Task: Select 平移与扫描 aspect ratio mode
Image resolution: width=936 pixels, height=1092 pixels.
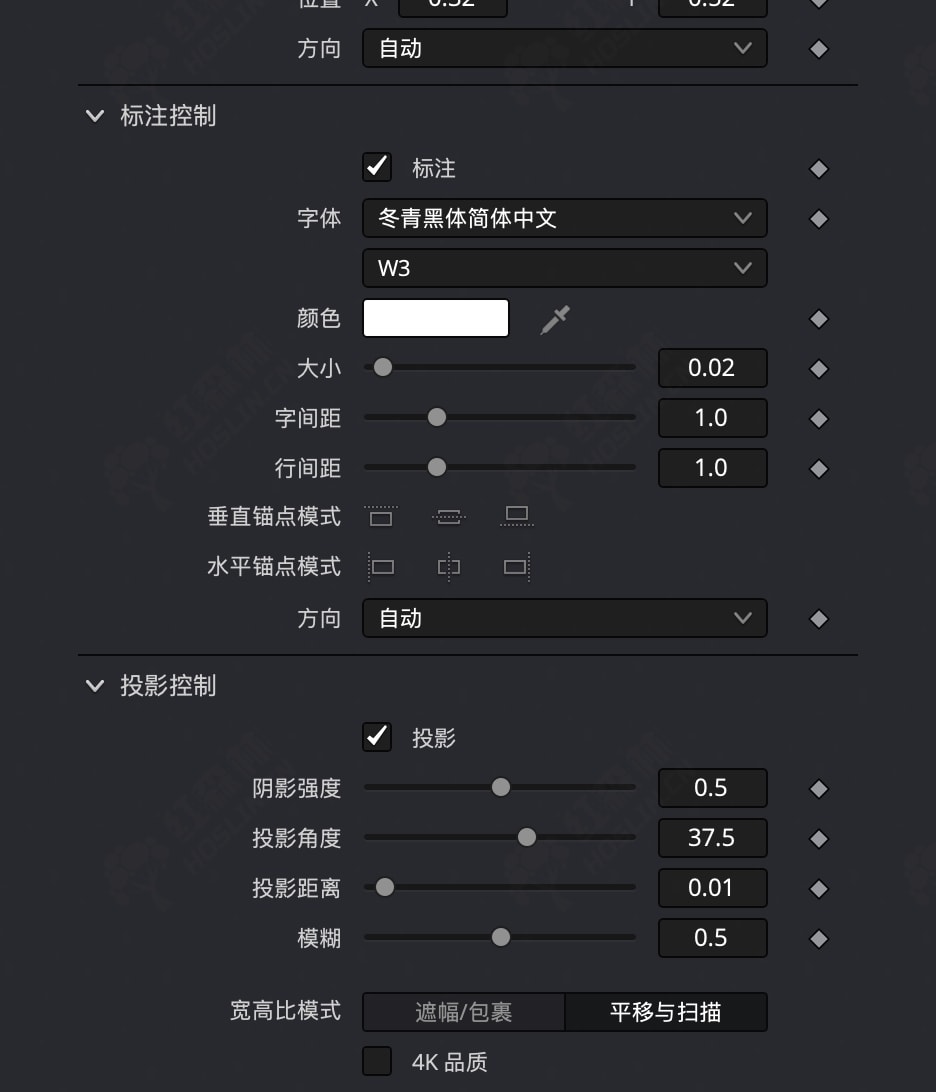Action: (666, 1012)
